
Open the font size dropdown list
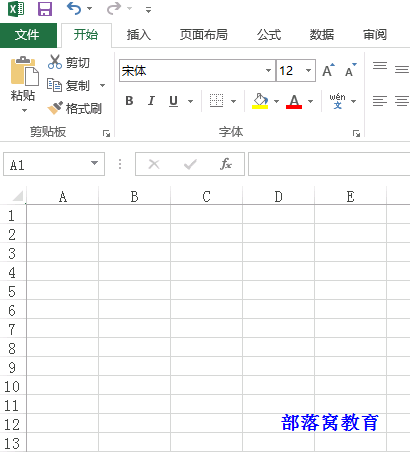(308, 71)
